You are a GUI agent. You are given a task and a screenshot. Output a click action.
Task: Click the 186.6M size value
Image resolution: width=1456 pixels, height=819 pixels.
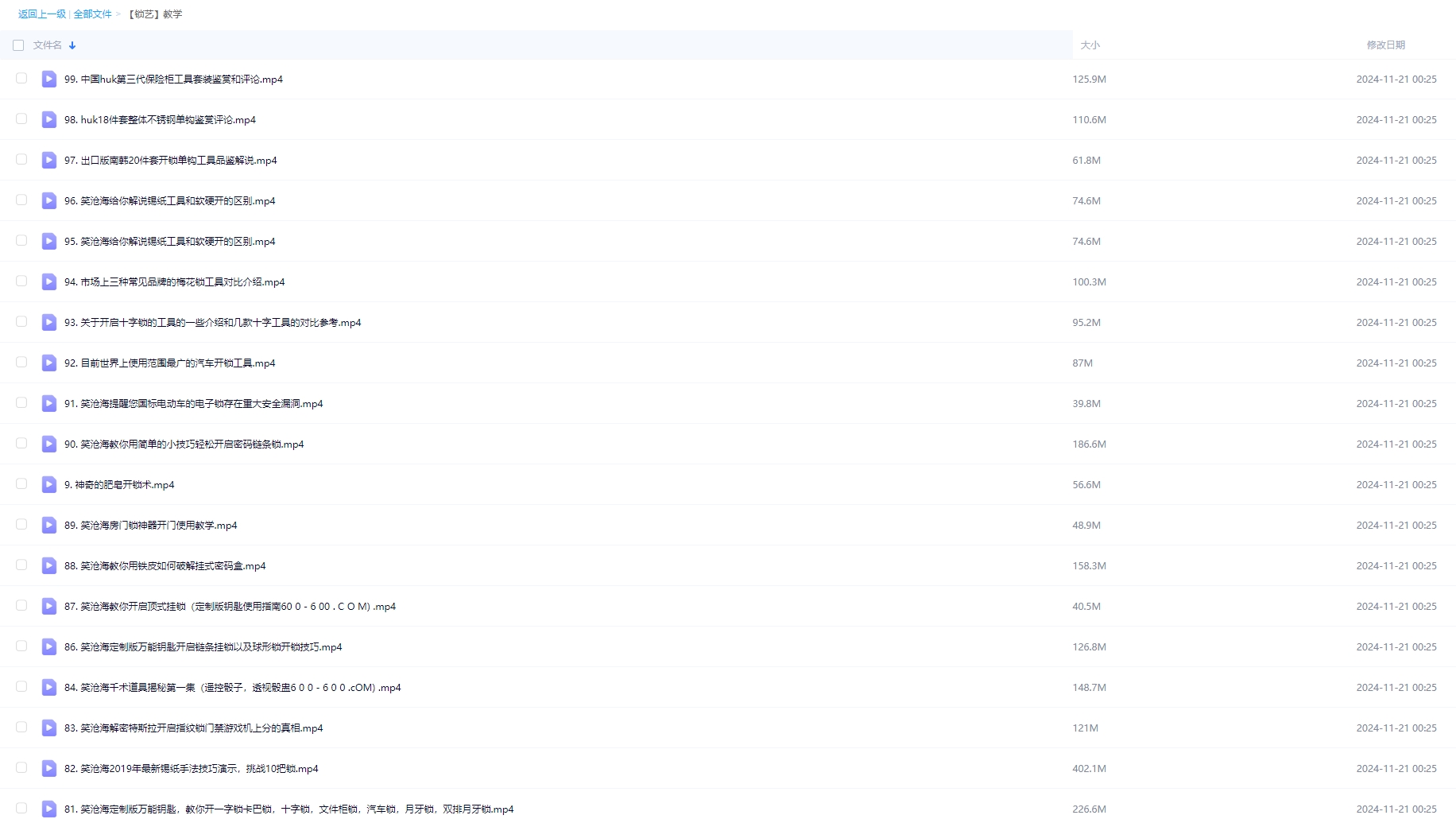pos(1089,444)
